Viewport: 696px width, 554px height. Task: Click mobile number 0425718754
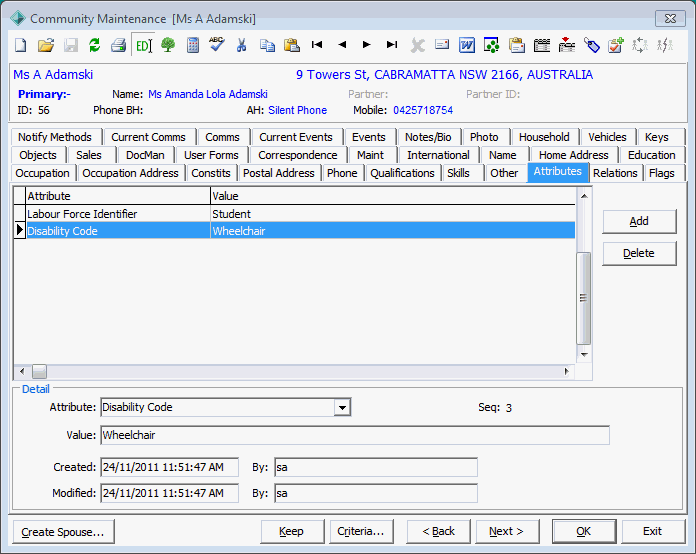[423, 110]
